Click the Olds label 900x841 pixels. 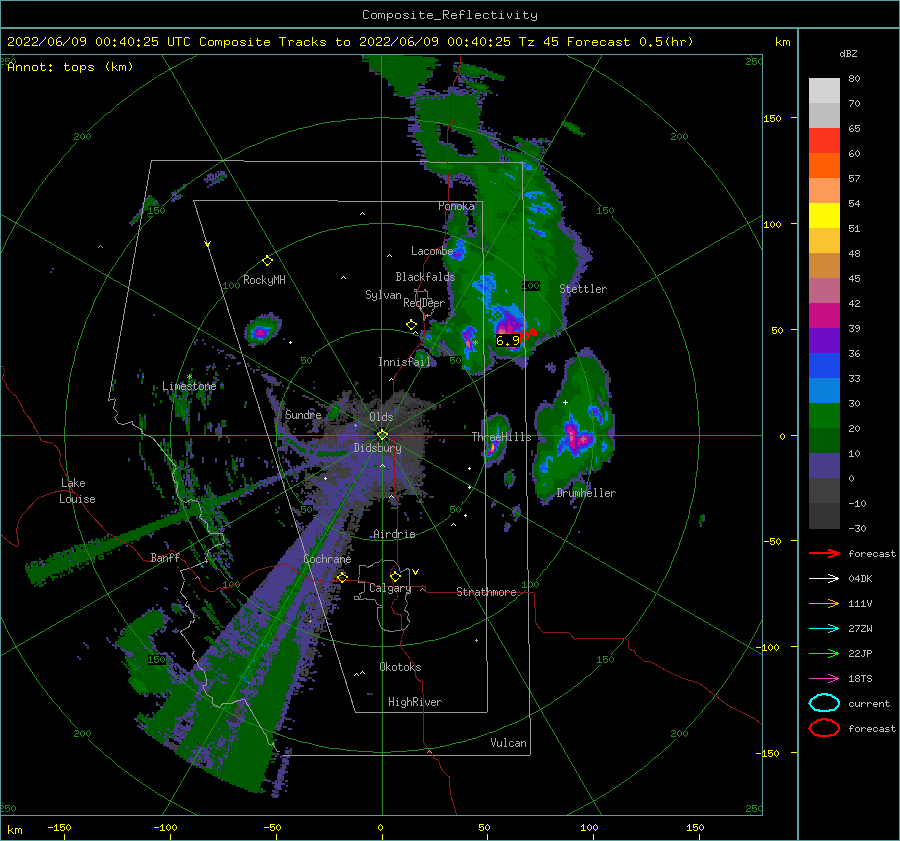pos(381,417)
